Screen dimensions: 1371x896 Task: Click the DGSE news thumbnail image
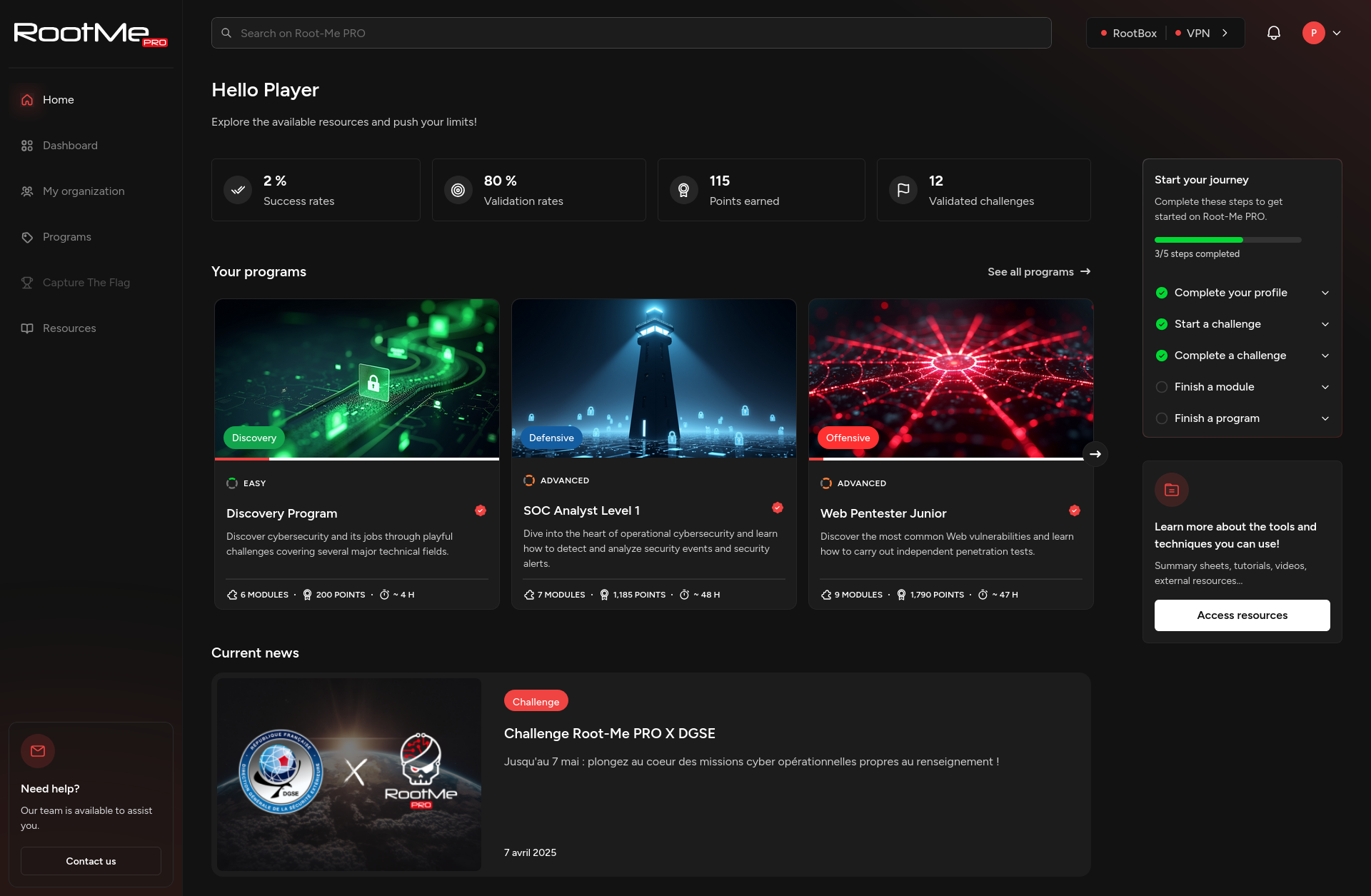(x=349, y=775)
